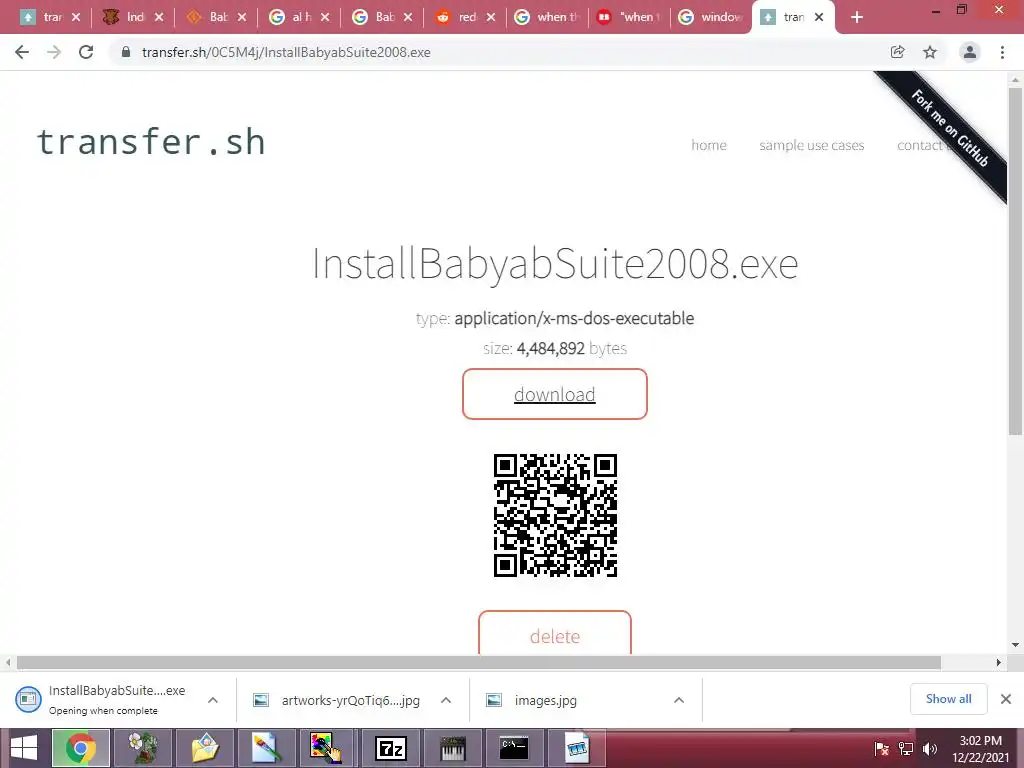The width and height of the screenshot is (1024, 768).
Task: View site info via padlock icon
Action: [126, 52]
